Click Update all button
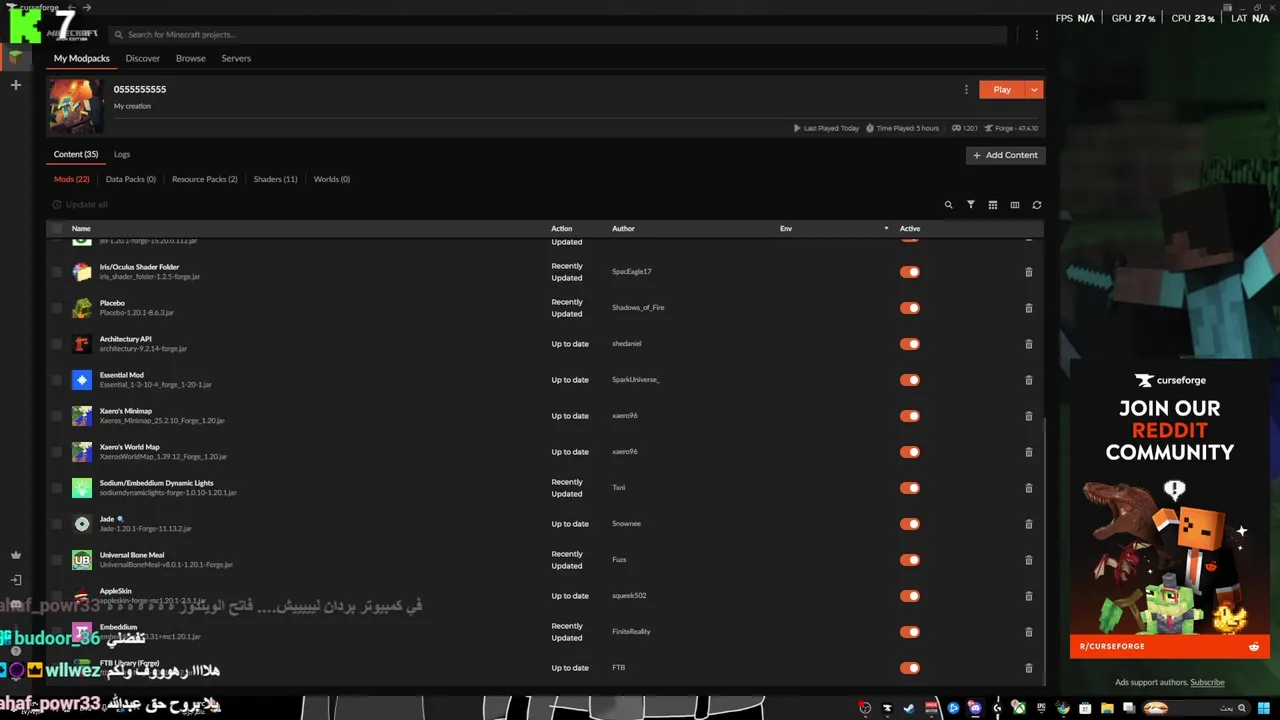1280x720 pixels. pos(80,205)
